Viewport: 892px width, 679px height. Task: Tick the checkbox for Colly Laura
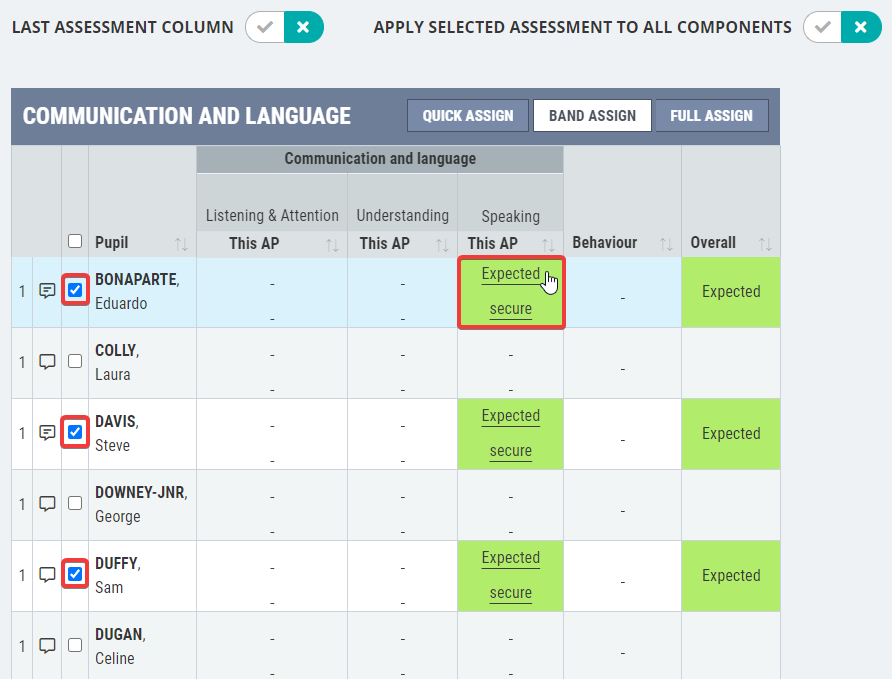75,361
